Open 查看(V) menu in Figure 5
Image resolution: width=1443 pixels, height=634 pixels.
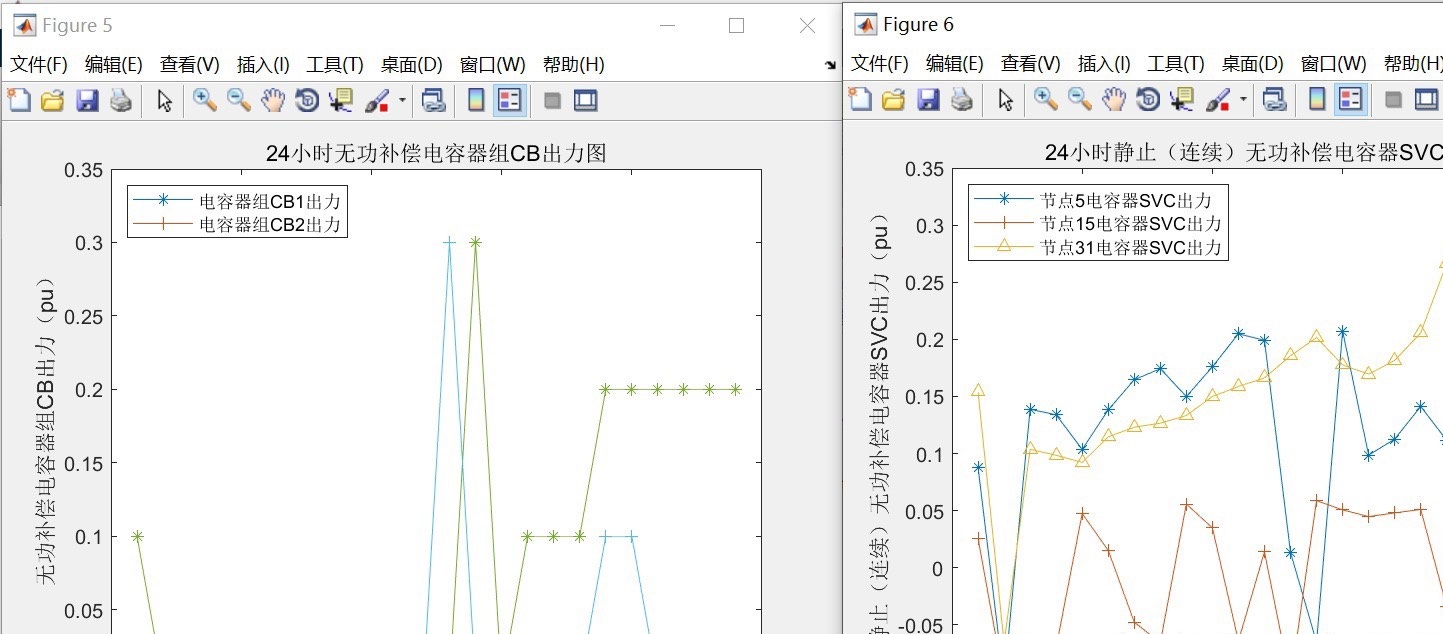point(189,65)
